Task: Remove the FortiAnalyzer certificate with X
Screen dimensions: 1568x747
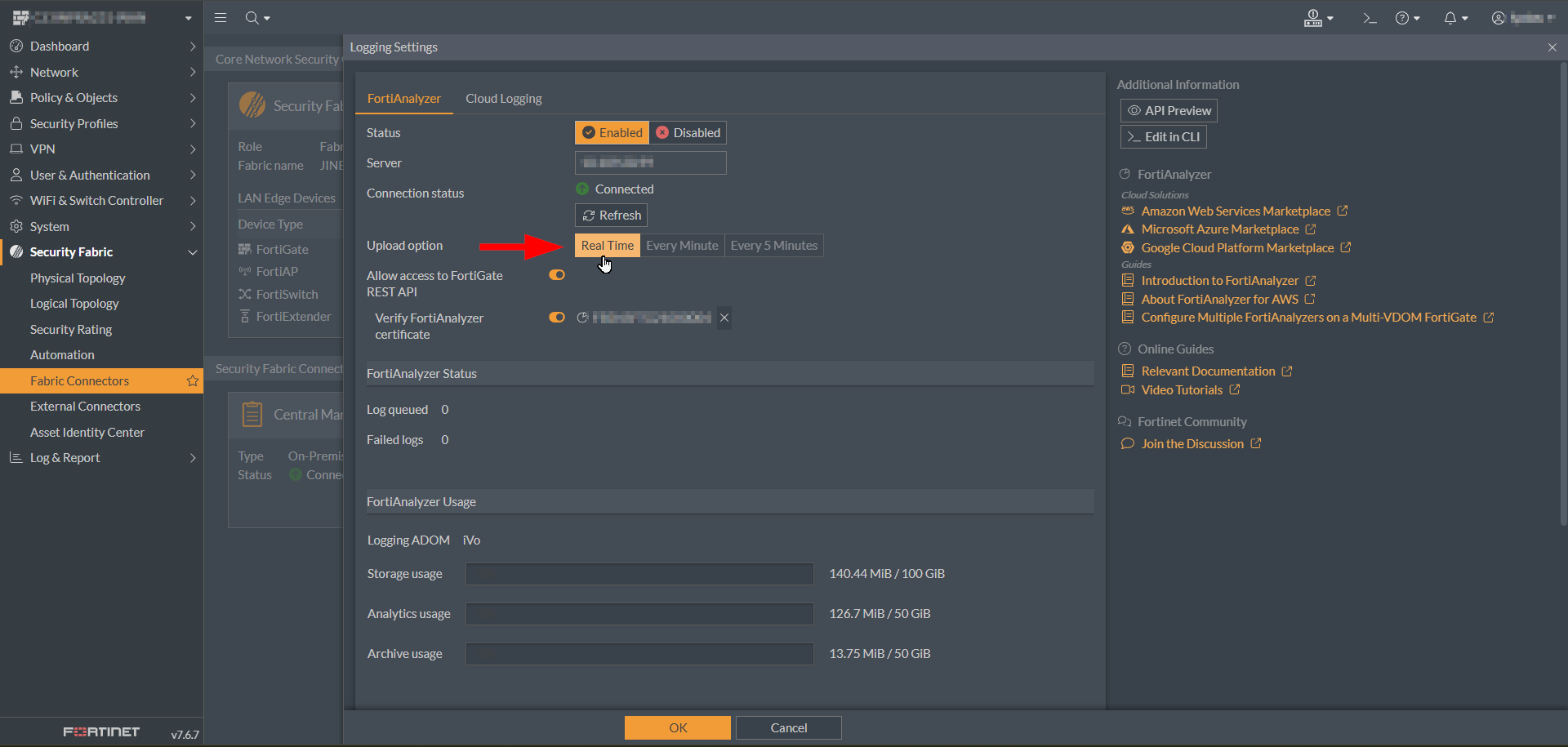Action: coord(724,318)
